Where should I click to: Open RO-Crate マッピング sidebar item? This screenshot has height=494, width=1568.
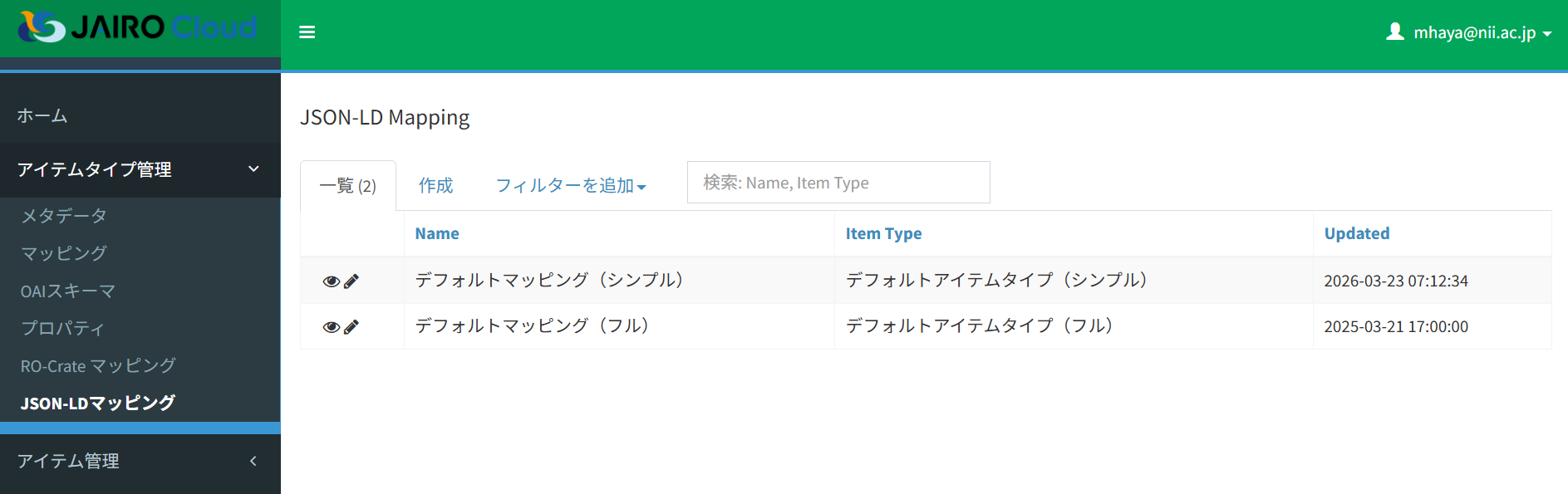pyautogui.click(x=98, y=365)
